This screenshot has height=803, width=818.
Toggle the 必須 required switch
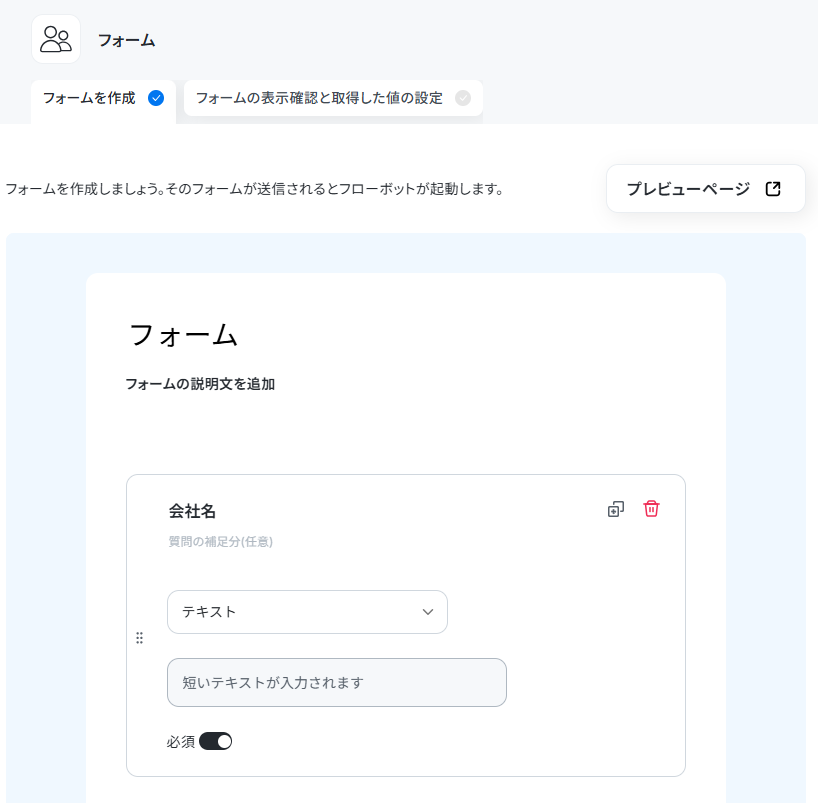coord(215,741)
